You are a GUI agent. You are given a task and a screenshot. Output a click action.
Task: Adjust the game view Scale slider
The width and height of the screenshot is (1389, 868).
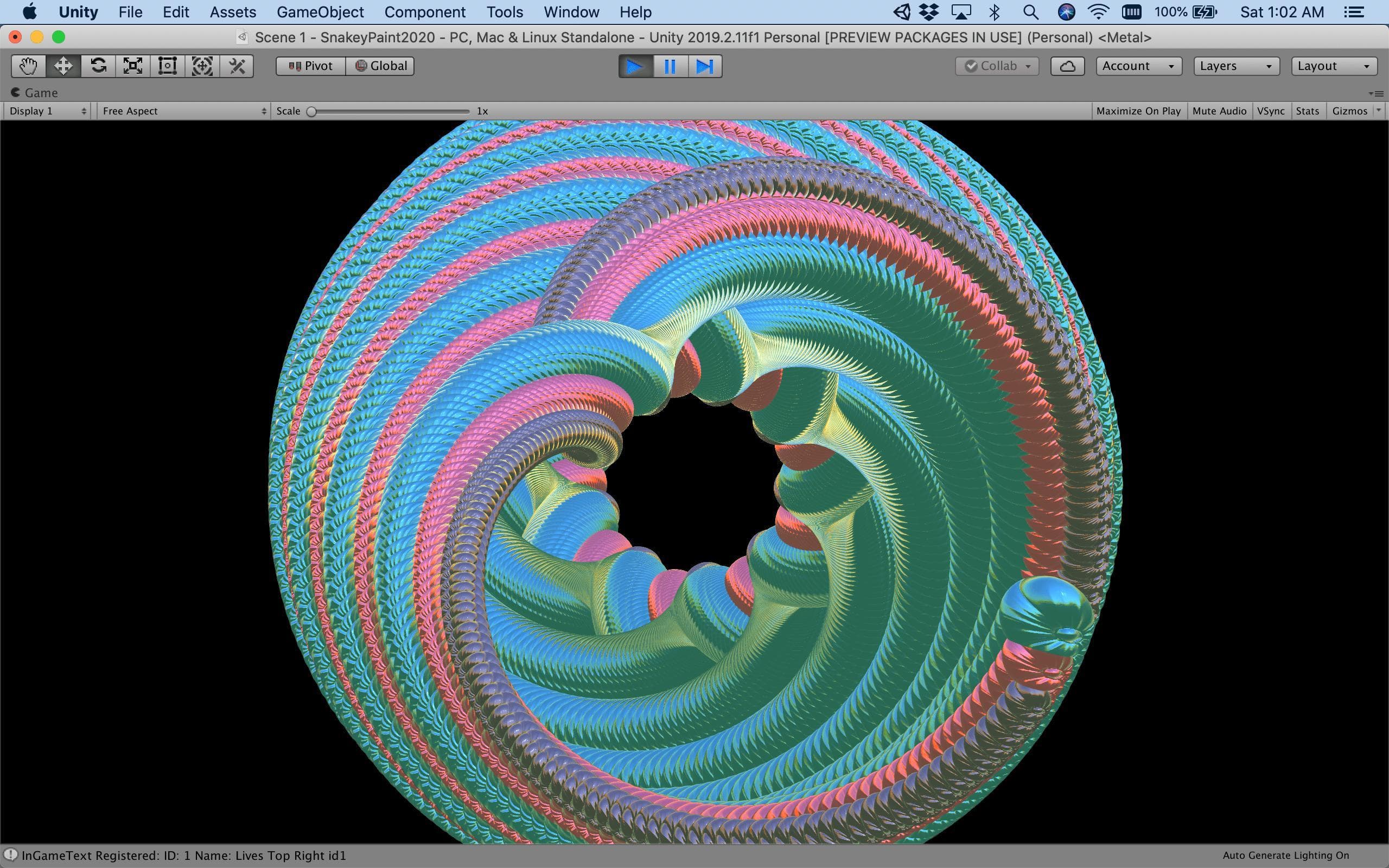pyautogui.click(x=390, y=111)
